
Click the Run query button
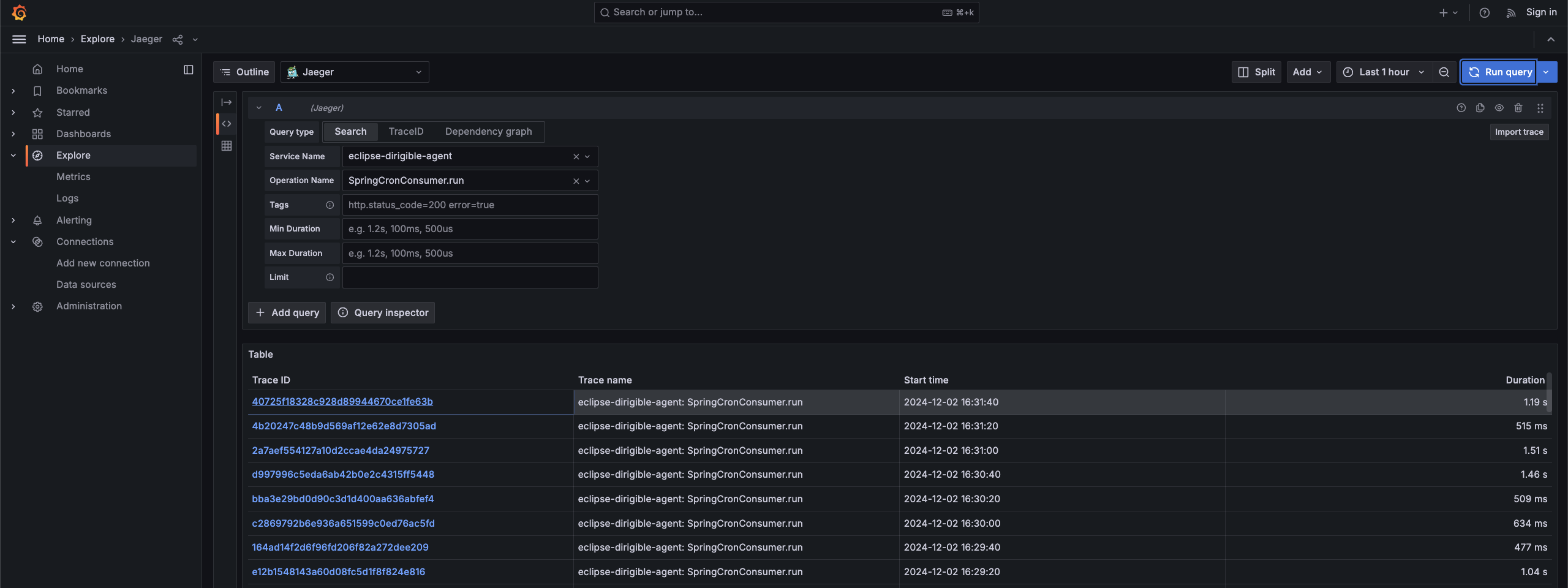1499,72
